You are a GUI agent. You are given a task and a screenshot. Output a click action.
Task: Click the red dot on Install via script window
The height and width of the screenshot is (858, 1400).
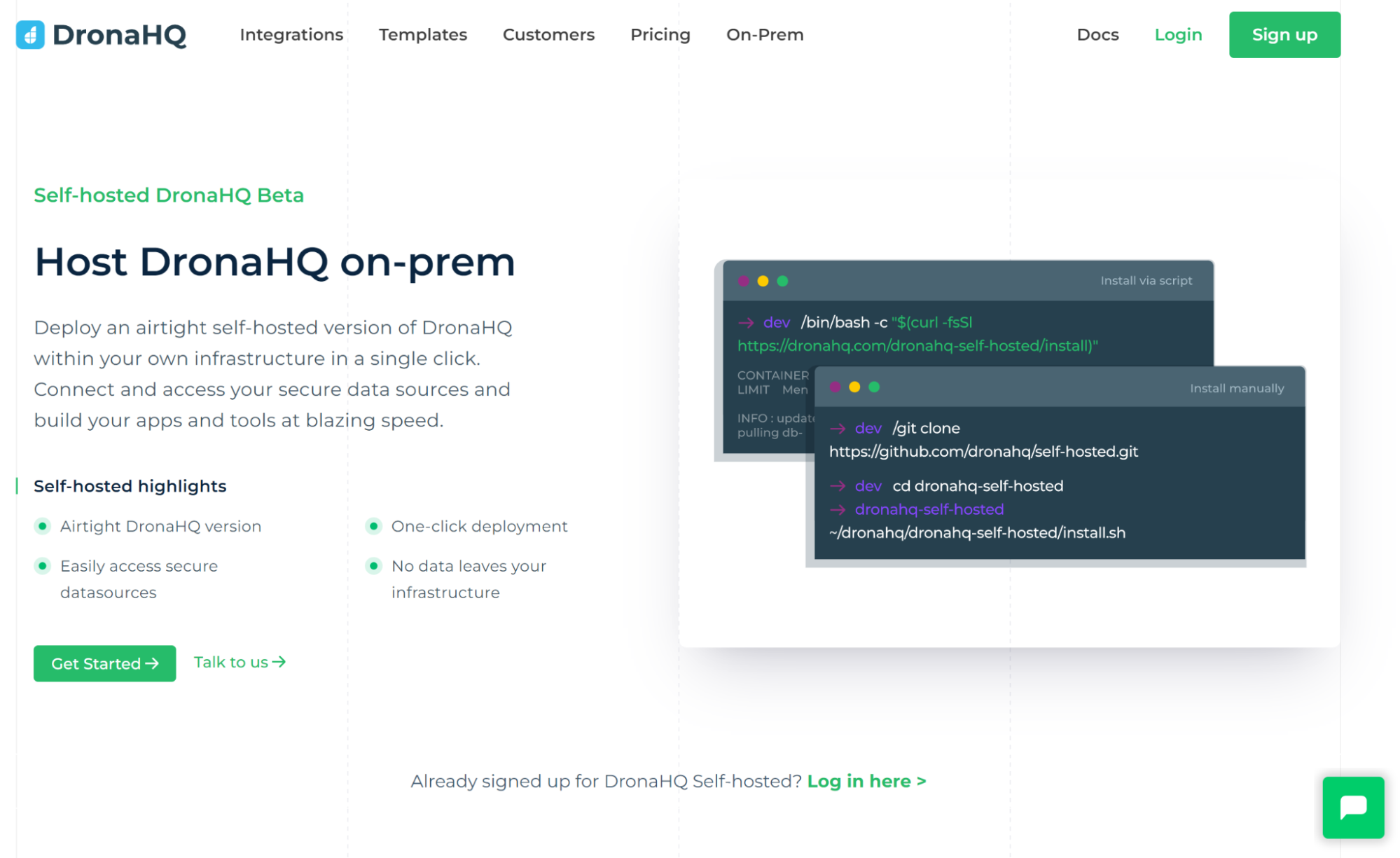click(742, 280)
